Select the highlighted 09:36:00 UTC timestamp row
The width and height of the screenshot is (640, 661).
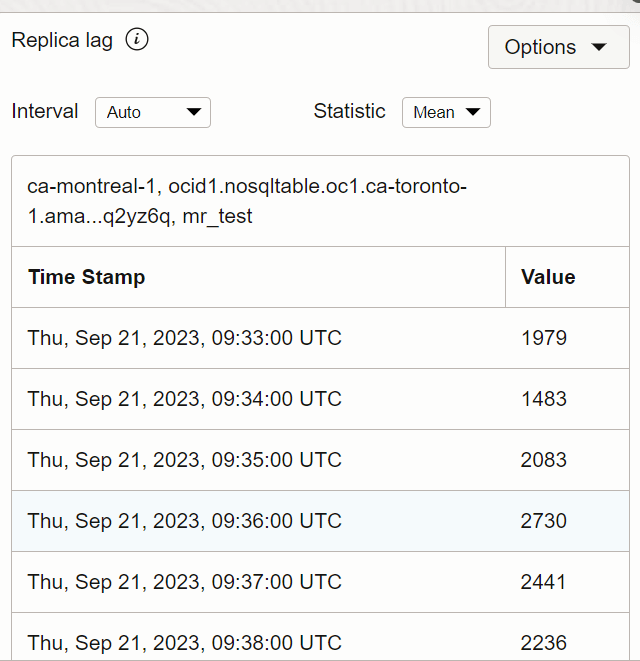185,521
